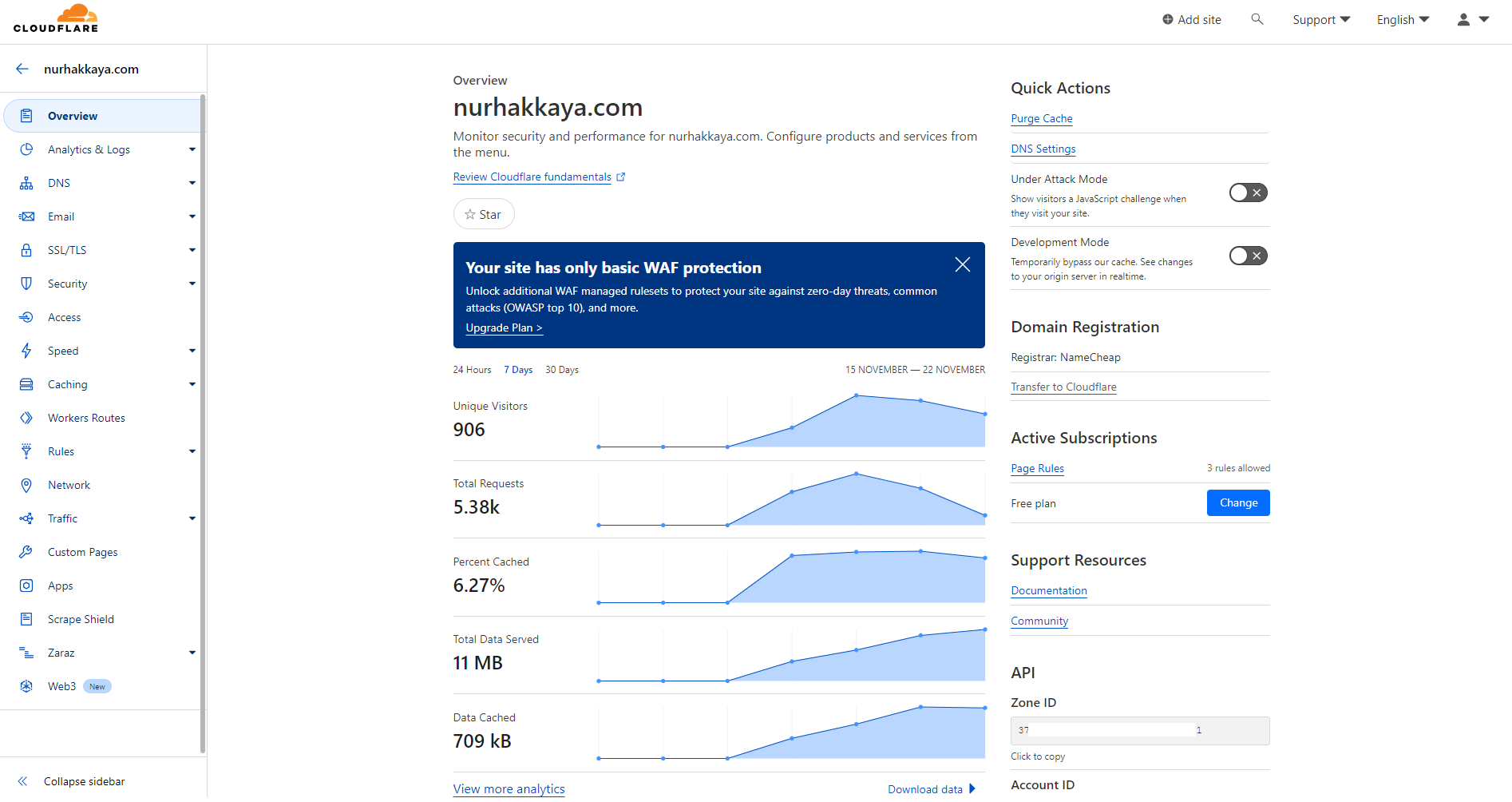Open Custom Pages in sidebar
1512x802 pixels.
[82, 552]
